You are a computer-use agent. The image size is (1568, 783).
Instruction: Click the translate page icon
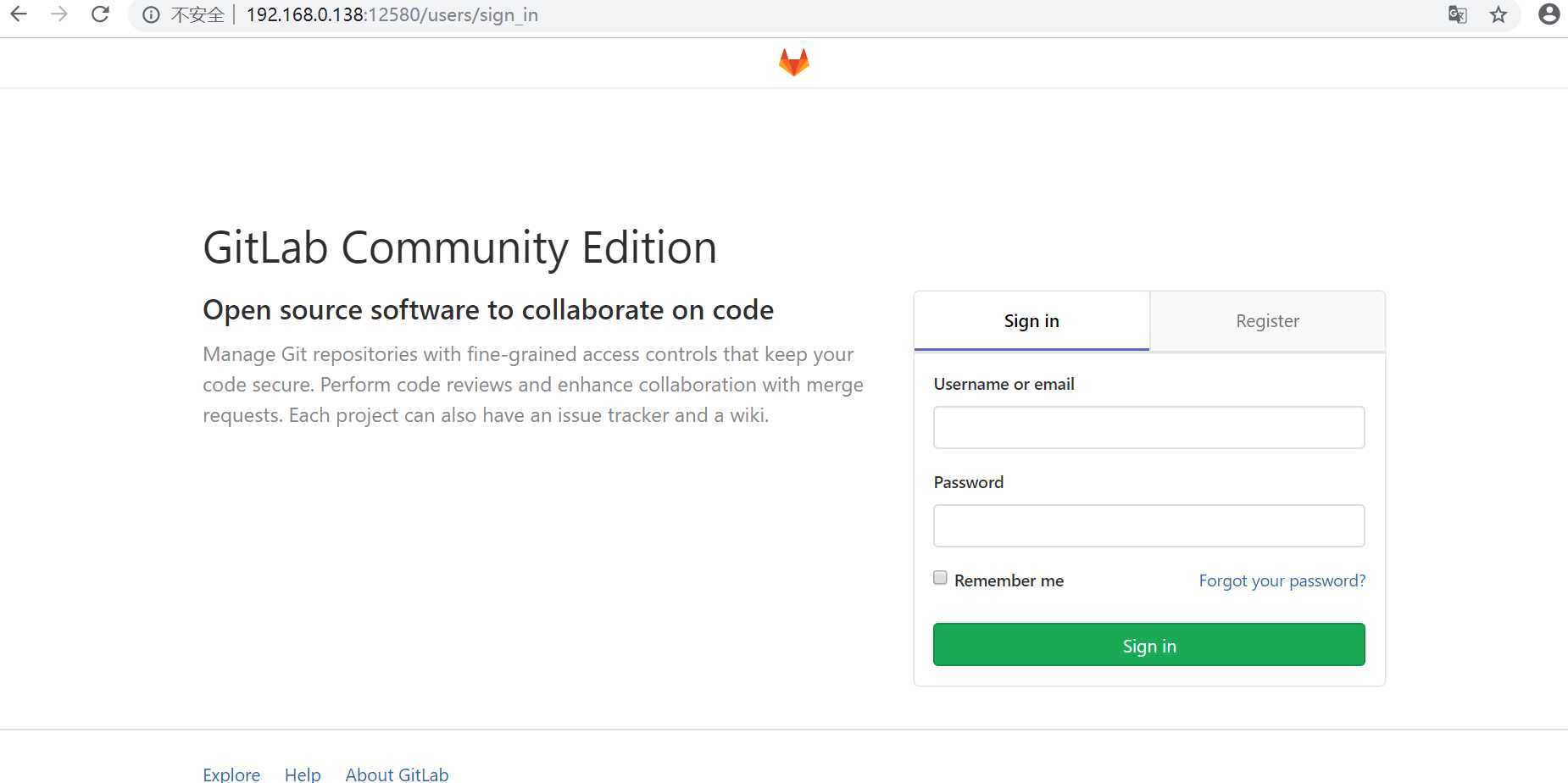coord(1457,14)
